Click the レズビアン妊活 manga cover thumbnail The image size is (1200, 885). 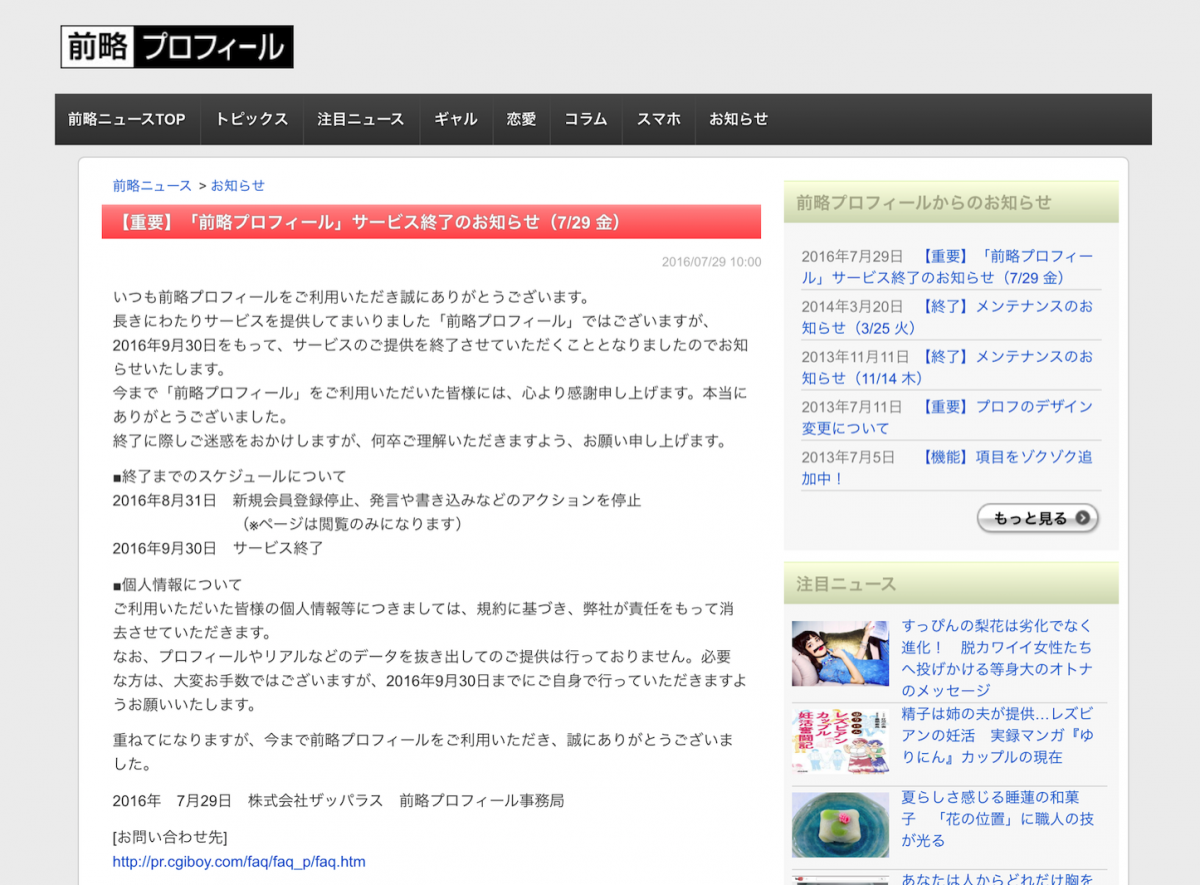pyautogui.click(x=840, y=740)
